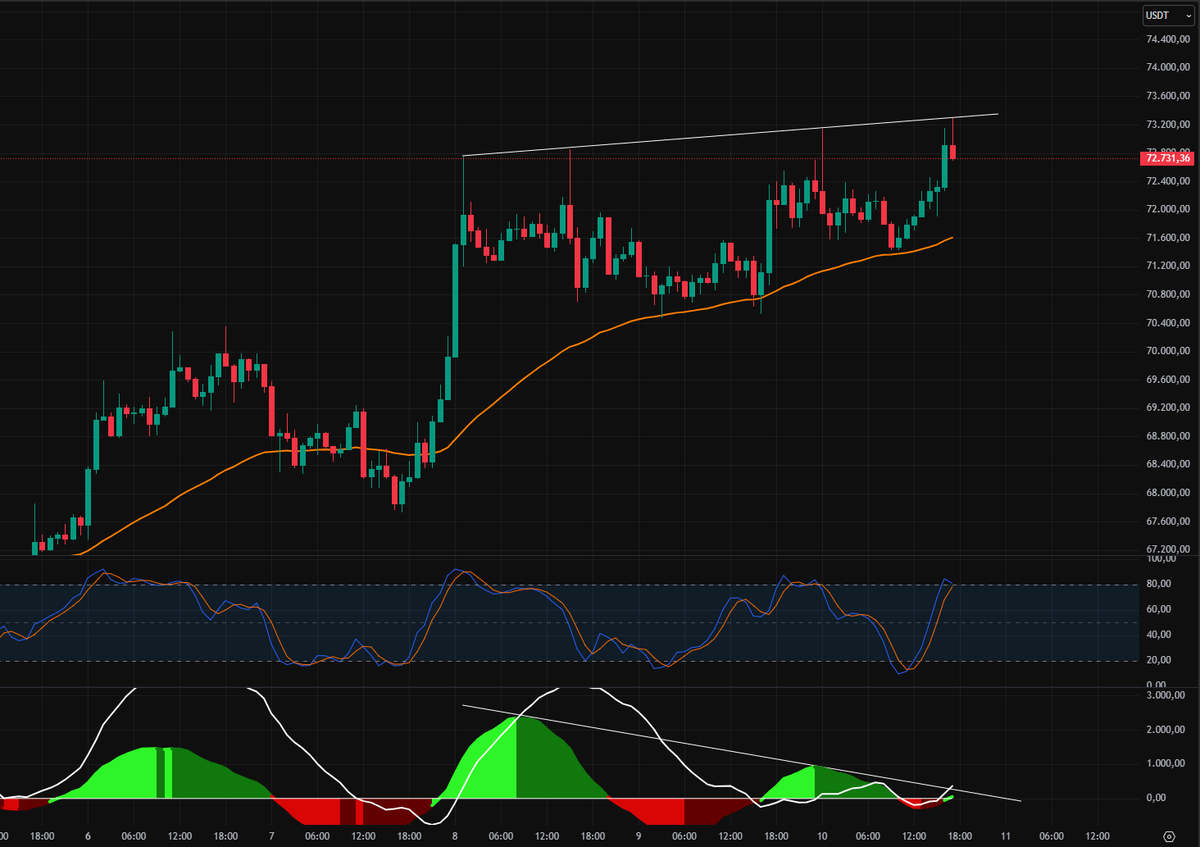Click date label 10 on time axis

click(x=822, y=835)
